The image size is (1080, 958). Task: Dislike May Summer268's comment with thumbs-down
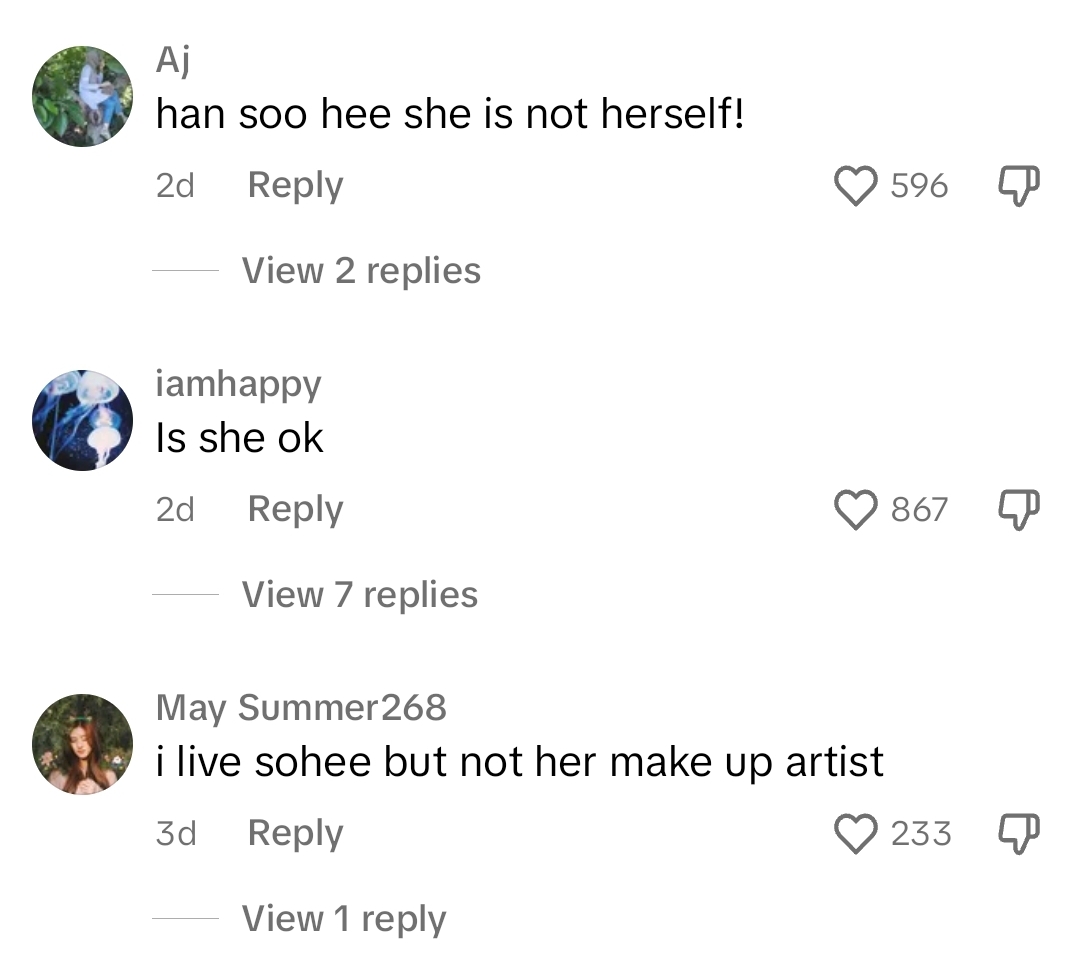[1016, 832]
